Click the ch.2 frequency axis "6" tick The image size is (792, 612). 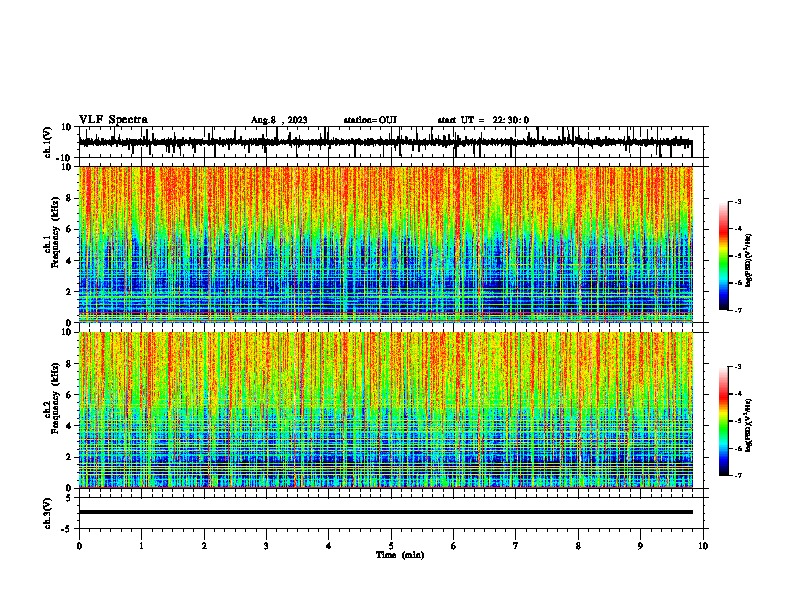69,395
